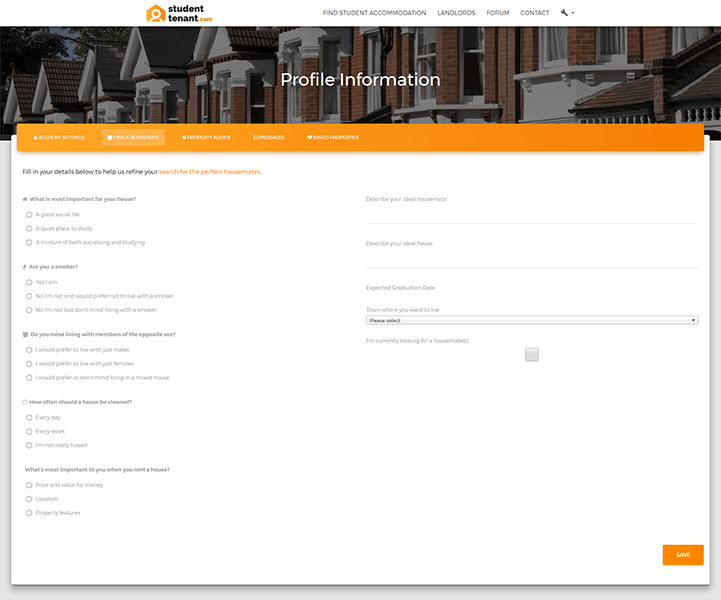721x600 pixels.
Task: Switch to the Property Alerts tab
Action: [x=206, y=137]
